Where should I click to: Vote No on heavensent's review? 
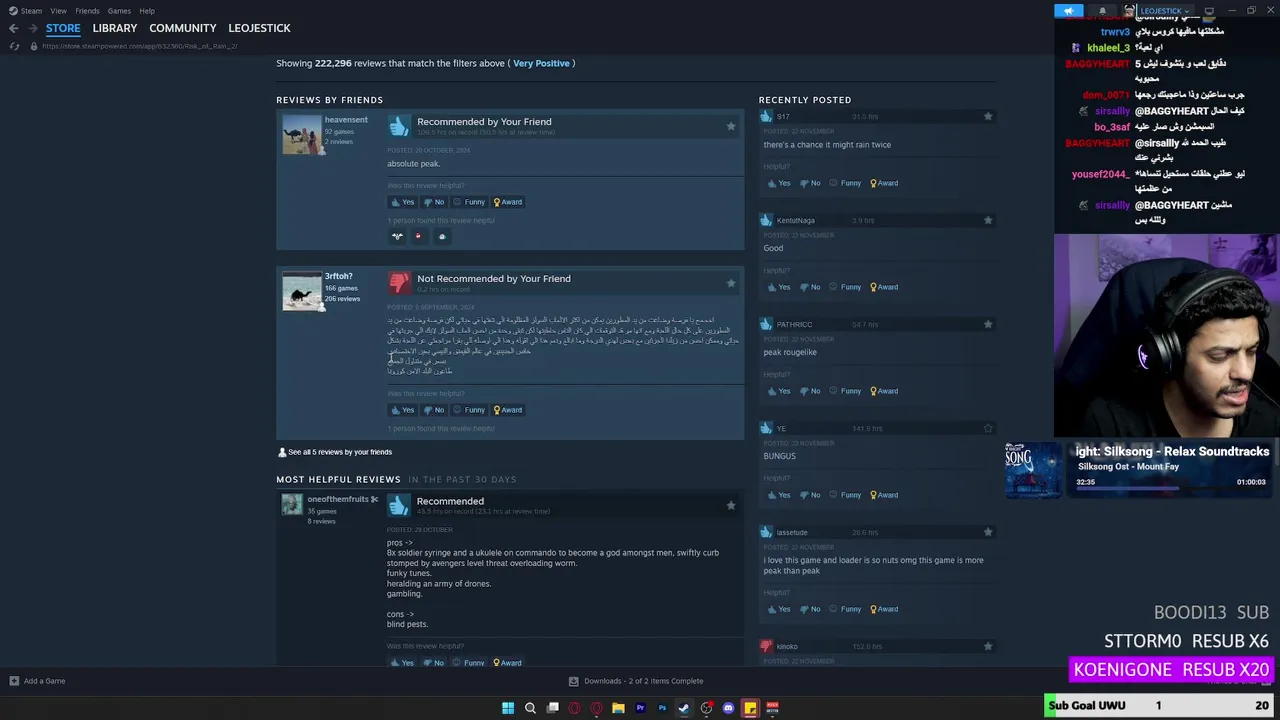(433, 202)
